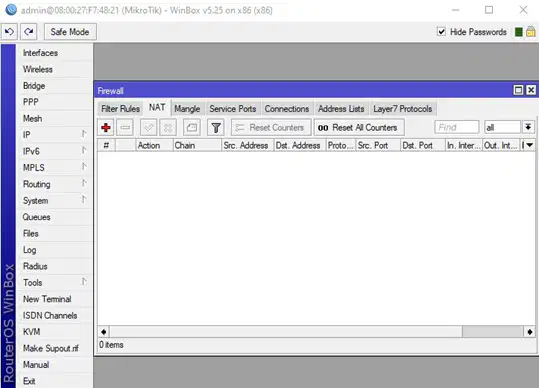539x388 pixels.
Task: Click the comment icon in Firewall toolbar
Action: point(192,128)
